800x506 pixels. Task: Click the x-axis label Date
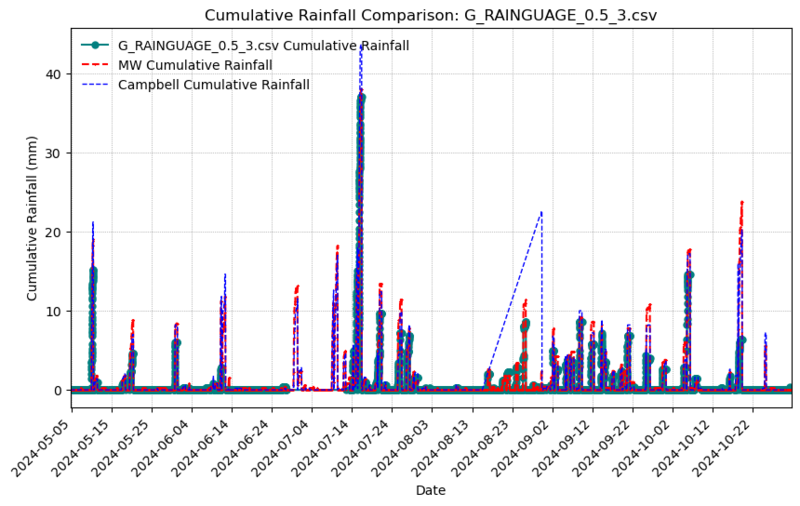click(431, 491)
